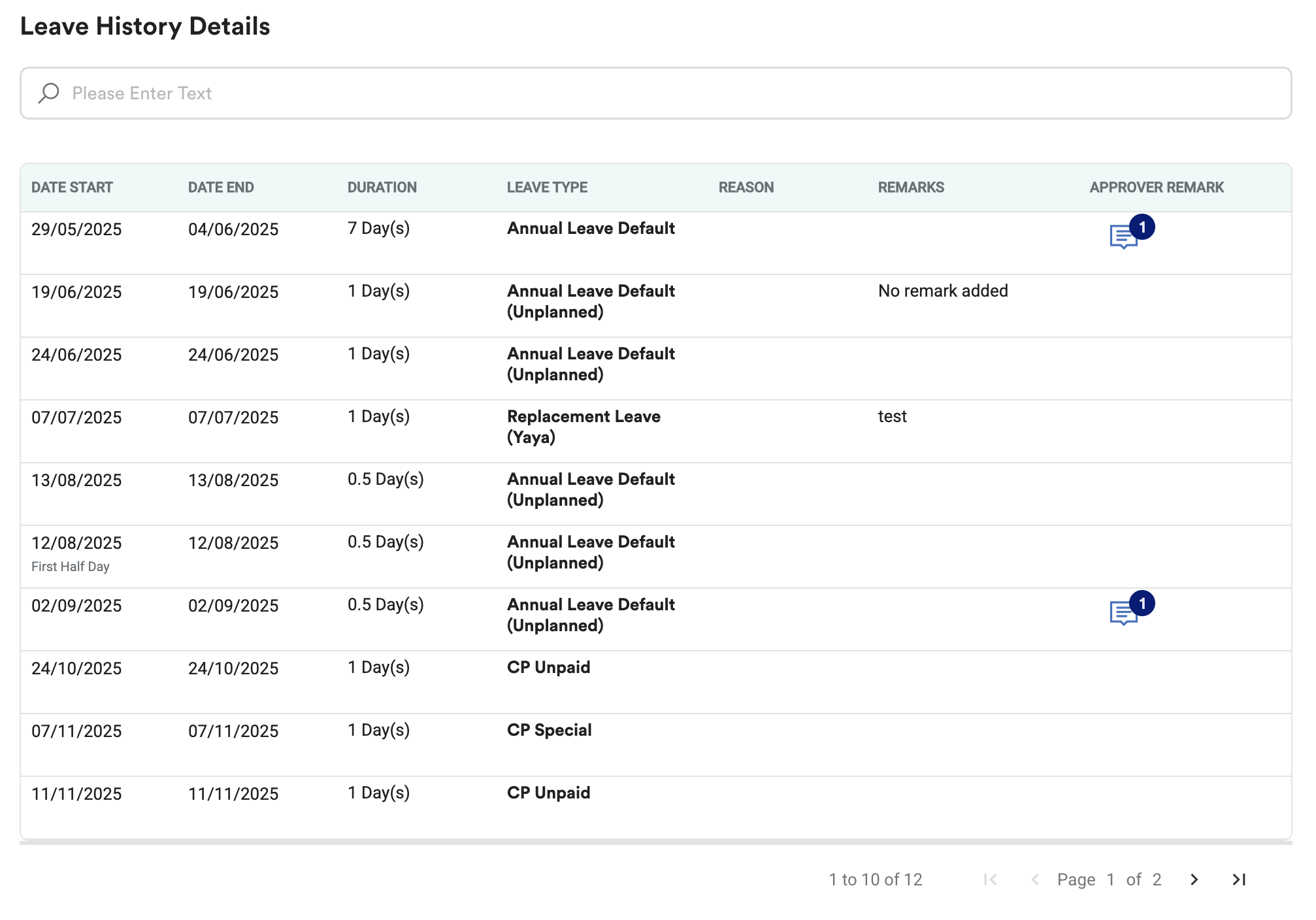
Task: Sort by Duration column header
Action: pos(382,188)
